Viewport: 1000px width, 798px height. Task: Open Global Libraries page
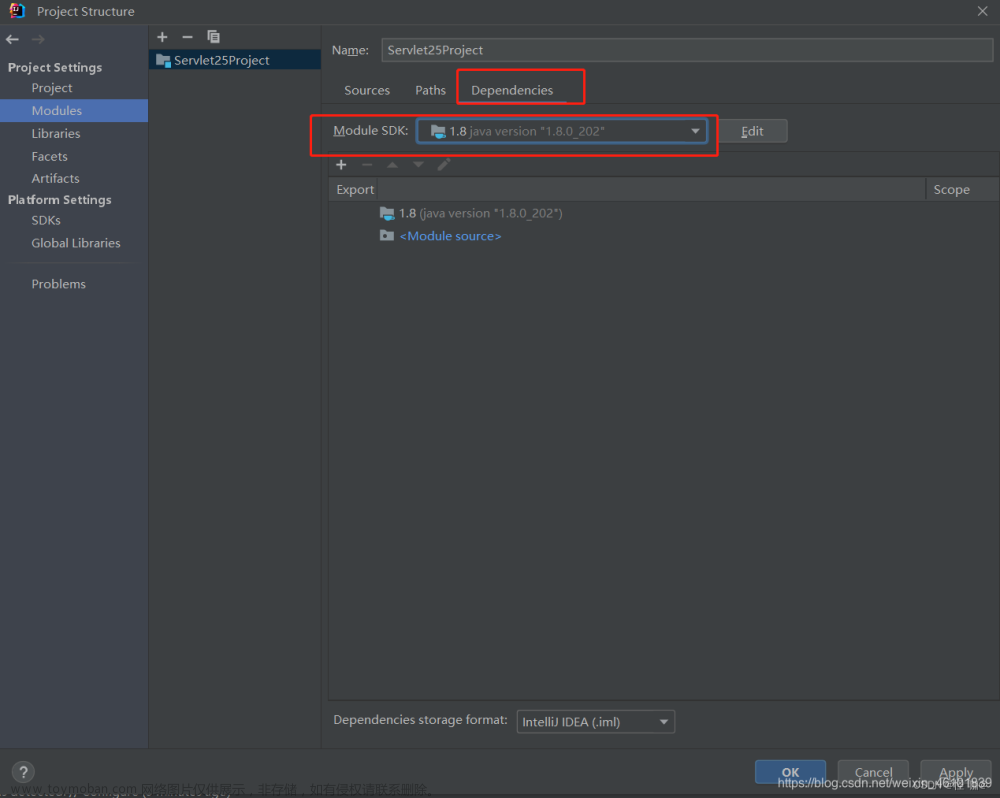click(x=76, y=243)
